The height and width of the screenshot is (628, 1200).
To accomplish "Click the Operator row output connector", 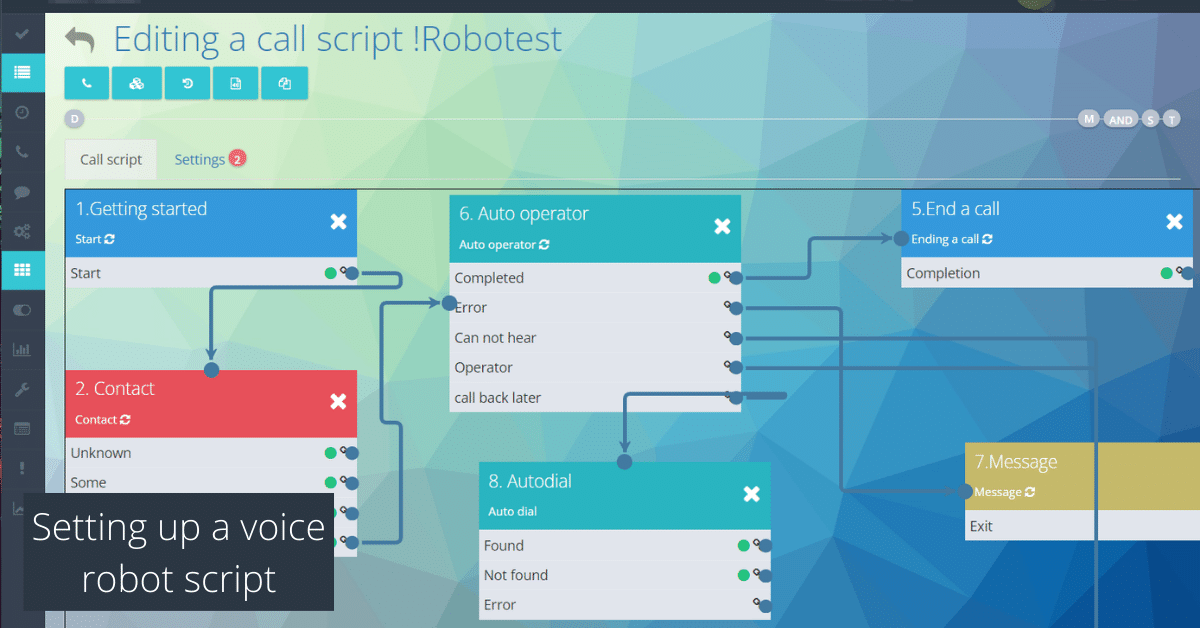I will pyautogui.click(x=735, y=367).
